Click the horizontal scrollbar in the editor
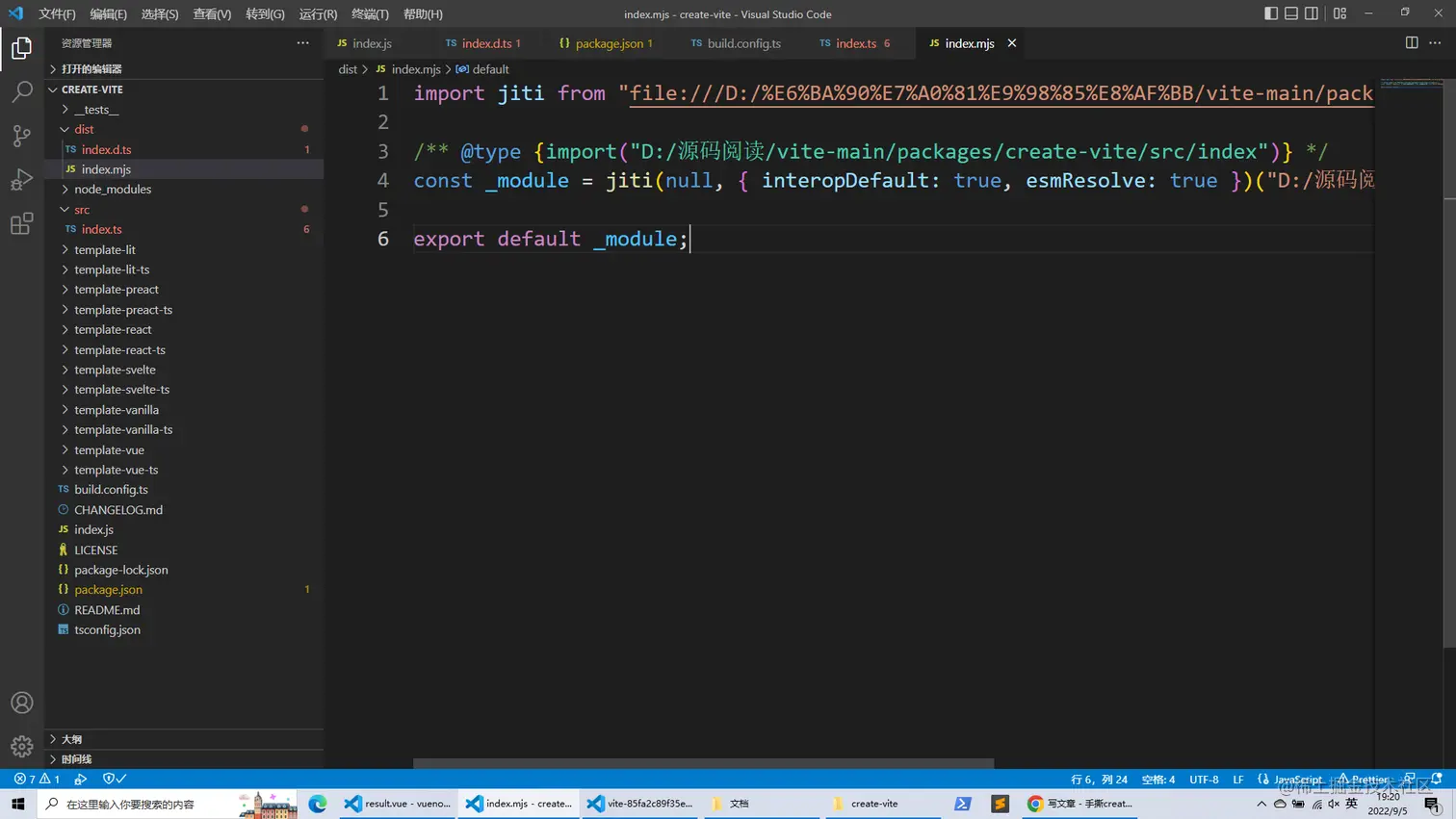 pos(703,764)
